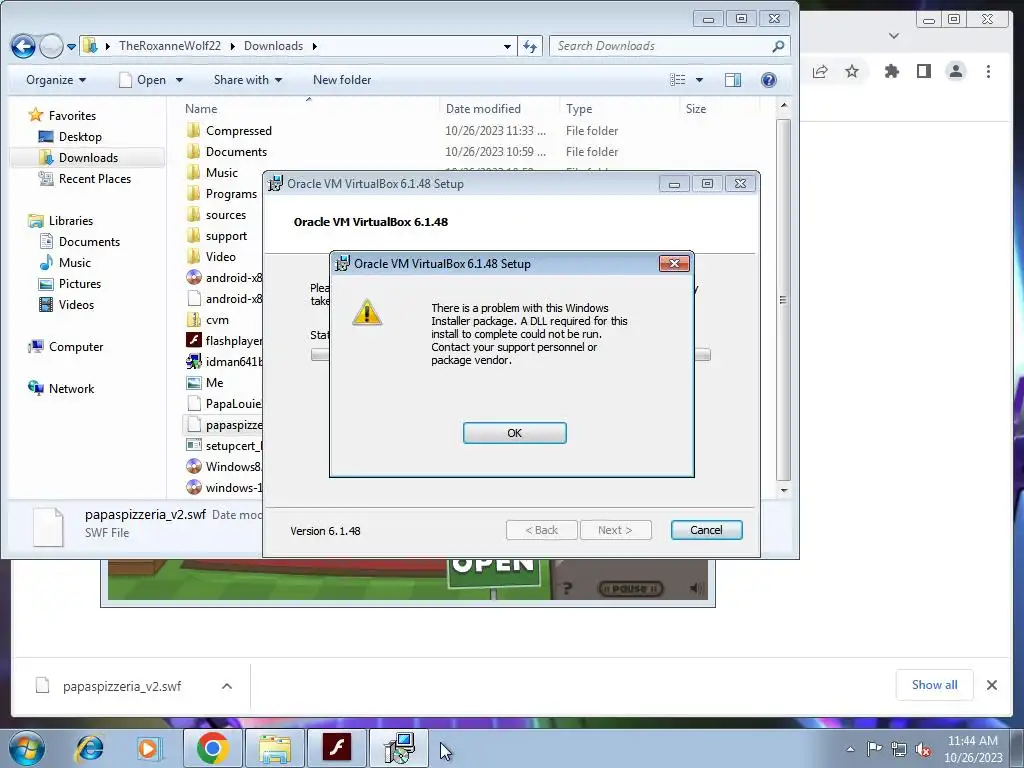Click the Chrome share page icon
The image size is (1024, 768).
click(x=820, y=71)
